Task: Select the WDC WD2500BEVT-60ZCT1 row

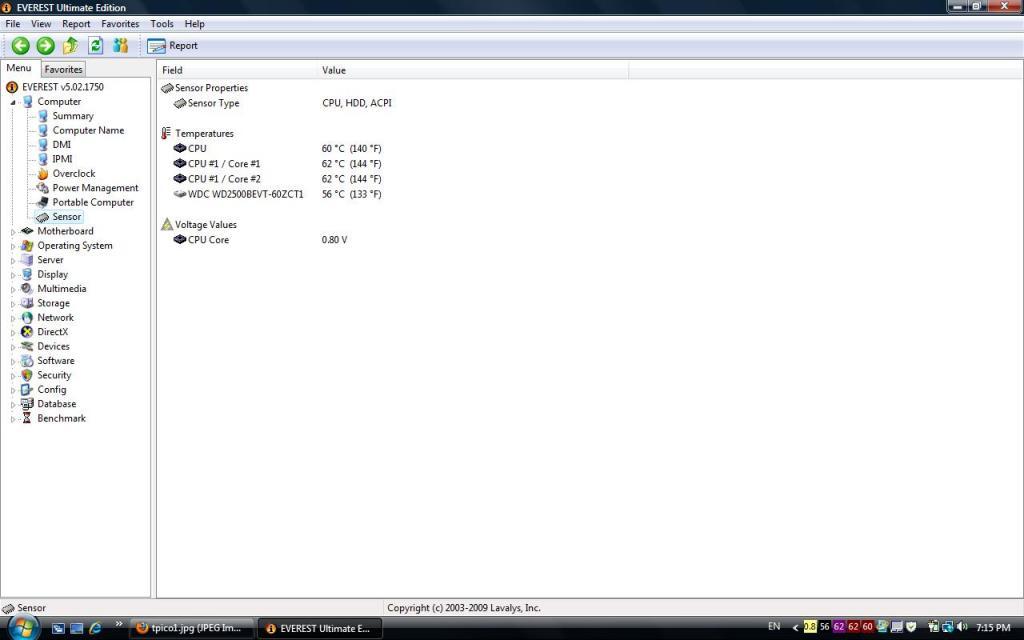Action: (x=278, y=194)
